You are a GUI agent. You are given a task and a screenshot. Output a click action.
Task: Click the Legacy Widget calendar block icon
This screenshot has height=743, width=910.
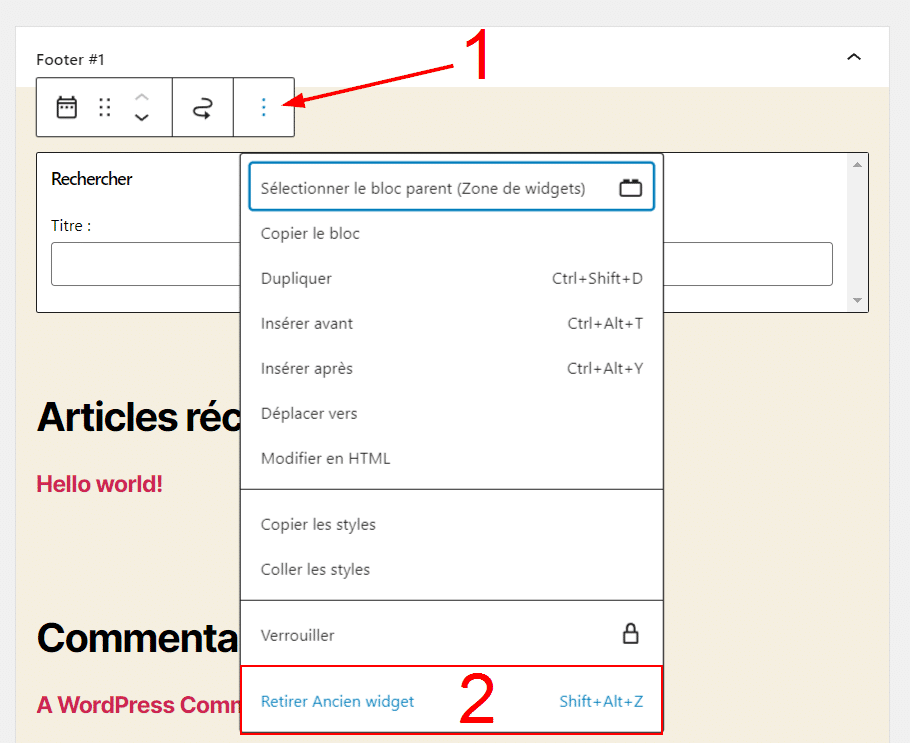66,108
